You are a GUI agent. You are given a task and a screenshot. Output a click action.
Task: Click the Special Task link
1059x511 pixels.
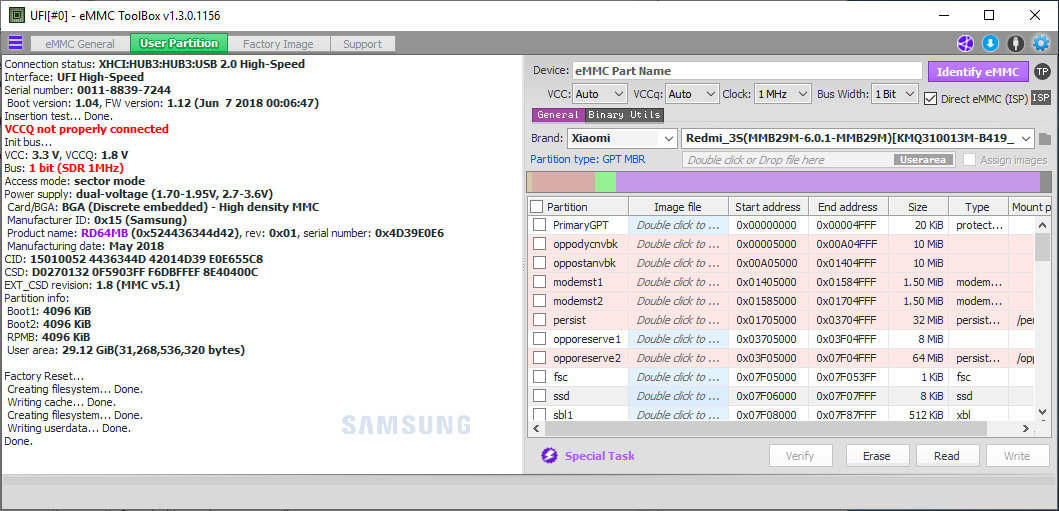coord(600,456)
